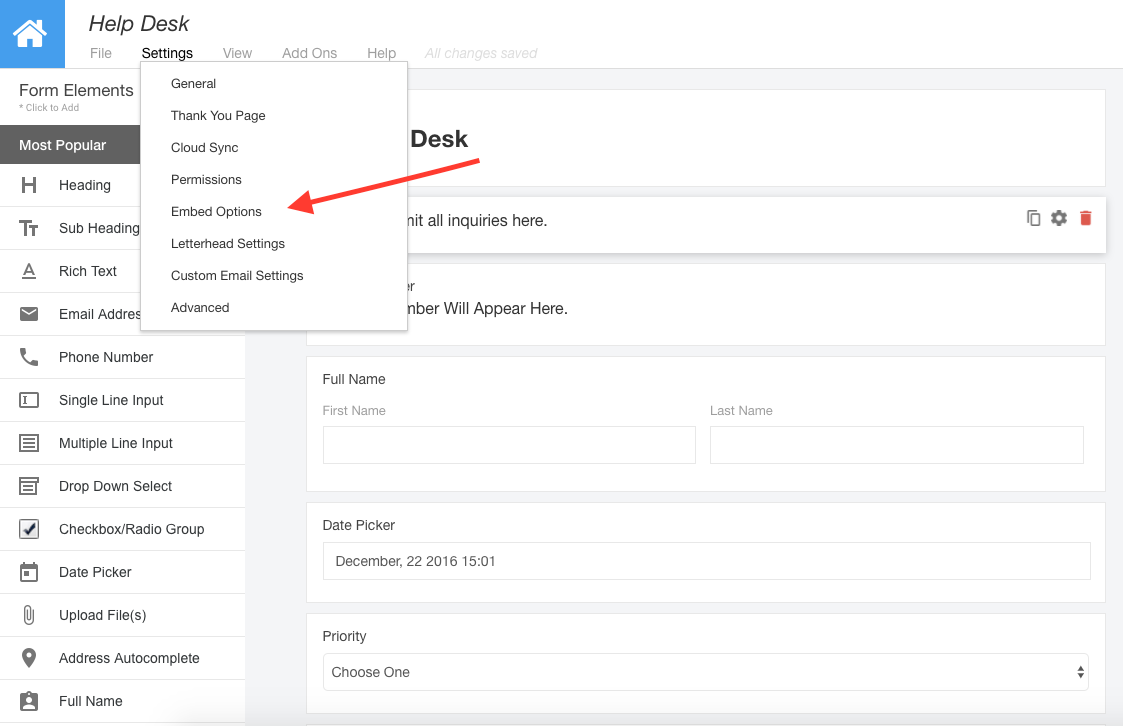Viewport: 1123px width, 726px height.
Task: Select the Date Picker calendar icon
Action: pos(29,572)
